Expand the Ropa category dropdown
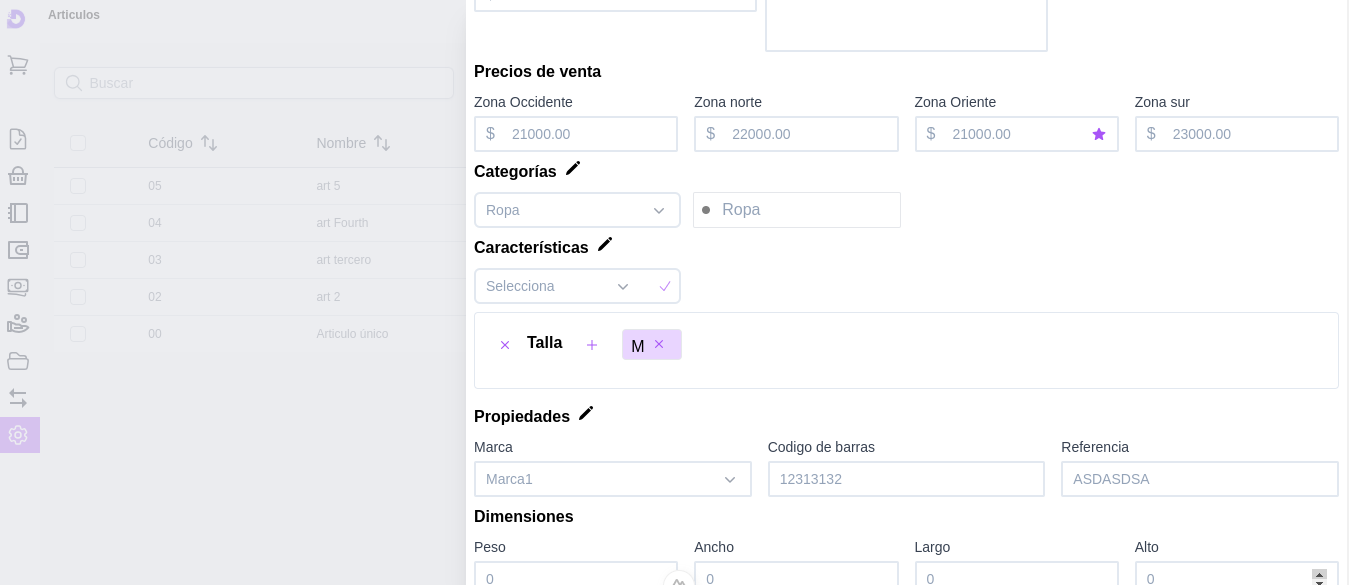This screenshot has width=1349, height=585. [x=659, y=211]
